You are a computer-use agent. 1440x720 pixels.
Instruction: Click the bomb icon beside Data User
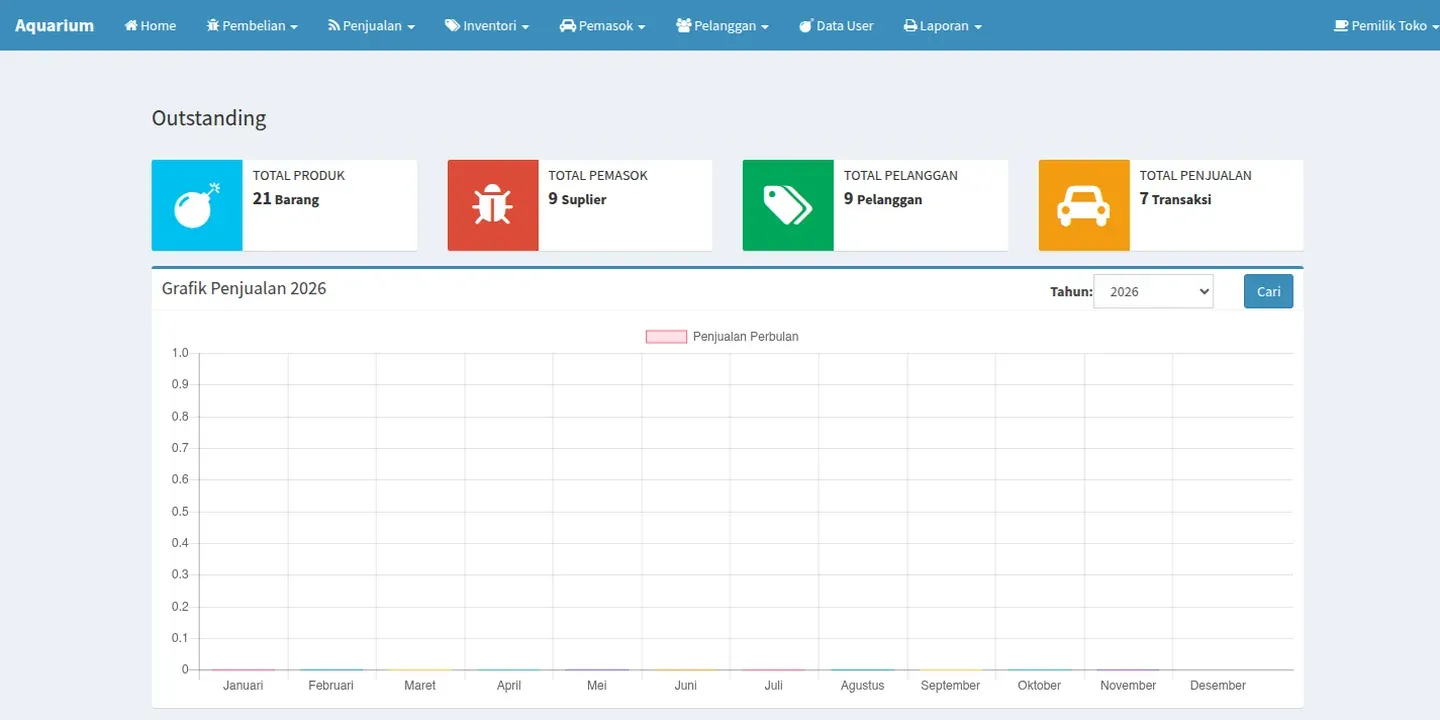point(806,26)
